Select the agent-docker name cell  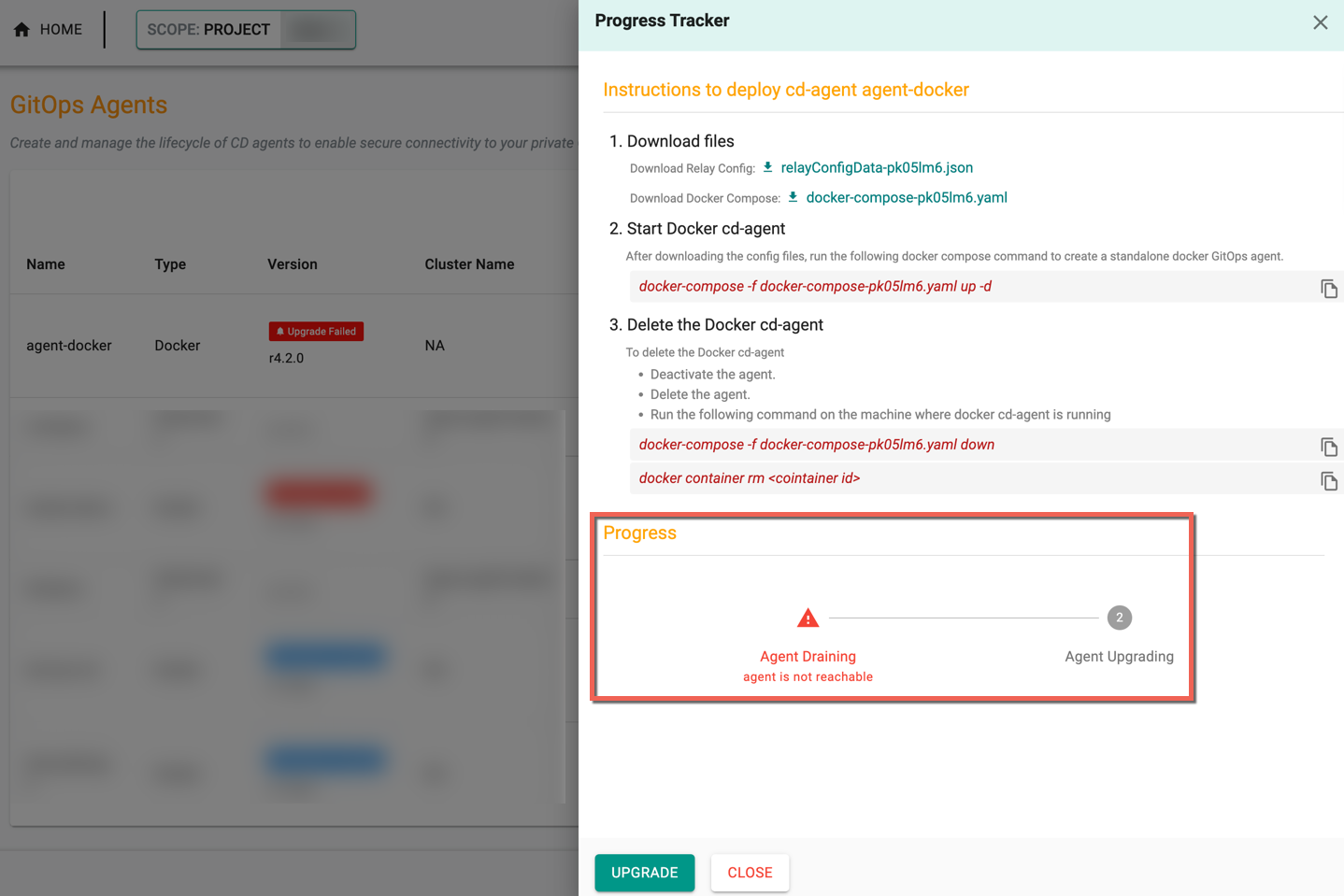click(x=69, y=346)
